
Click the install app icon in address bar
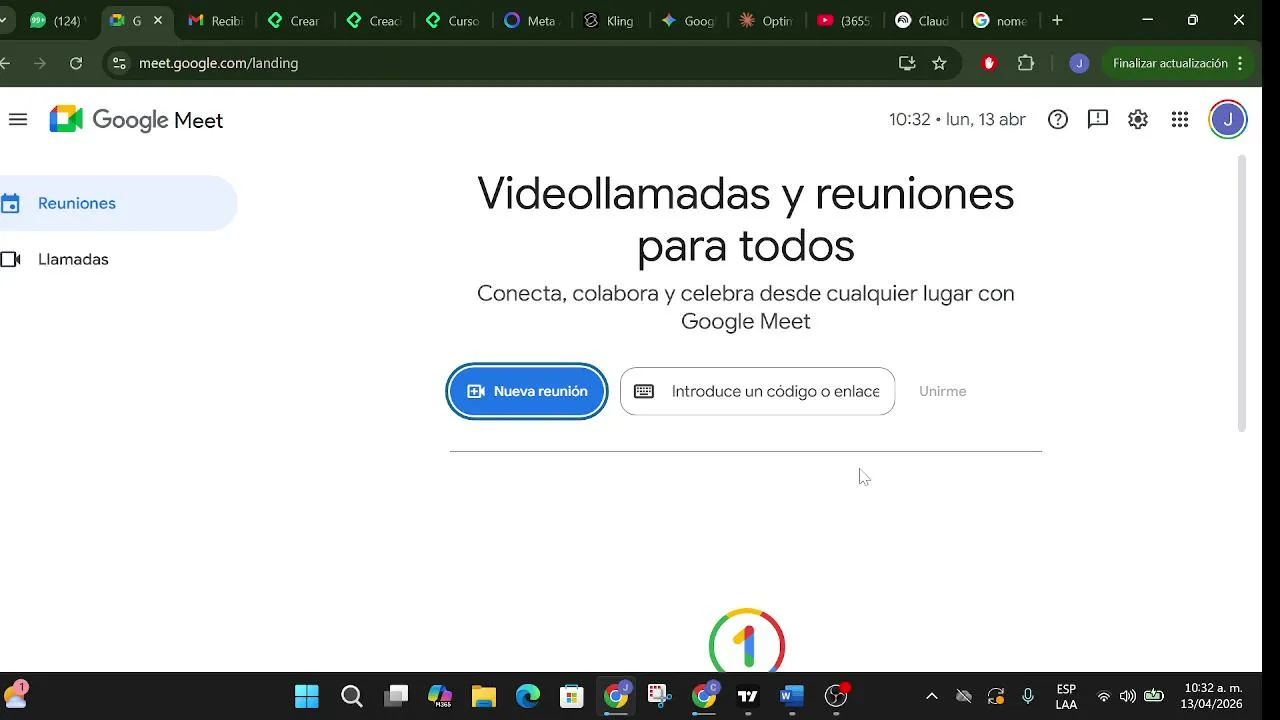(907, 63)
